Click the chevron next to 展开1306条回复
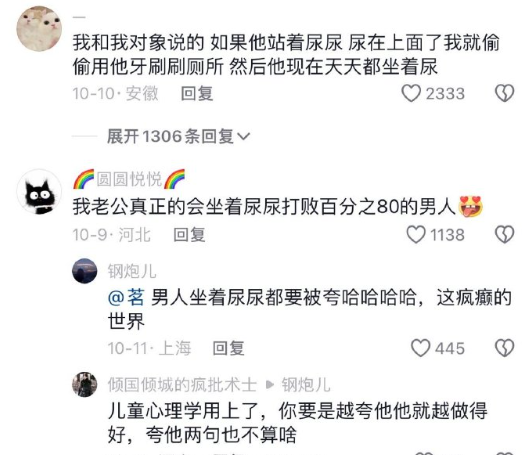 point(244,137)
